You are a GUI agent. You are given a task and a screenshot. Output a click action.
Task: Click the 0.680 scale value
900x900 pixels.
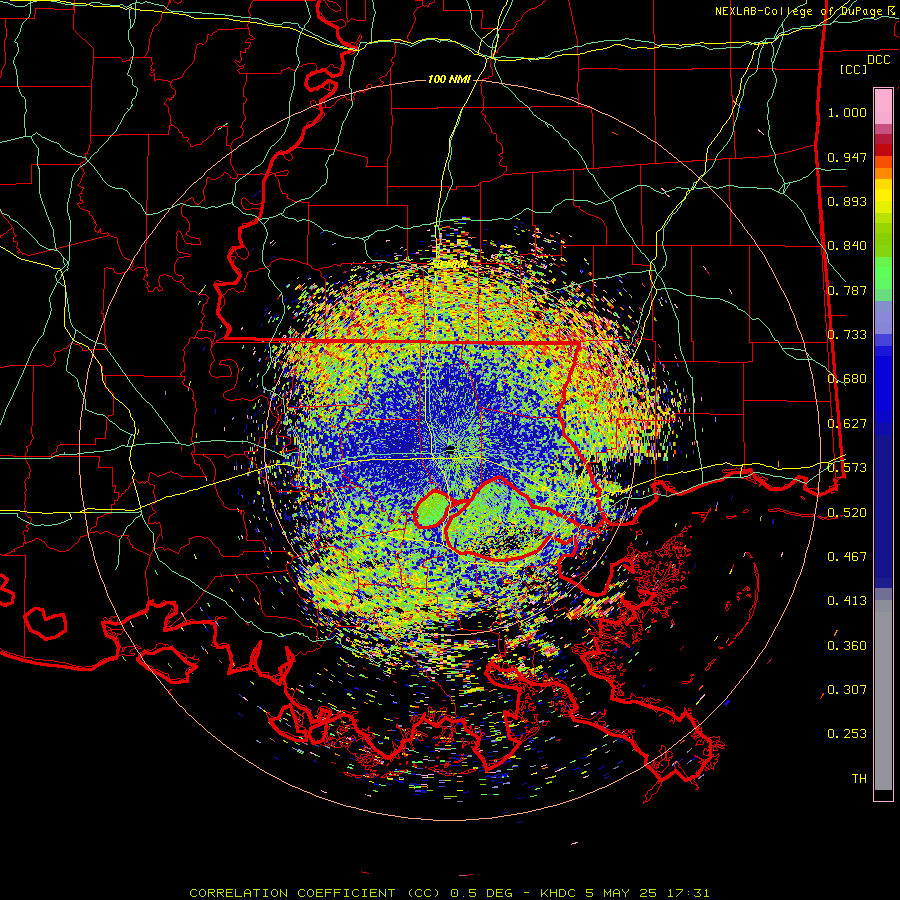(847, 379)
